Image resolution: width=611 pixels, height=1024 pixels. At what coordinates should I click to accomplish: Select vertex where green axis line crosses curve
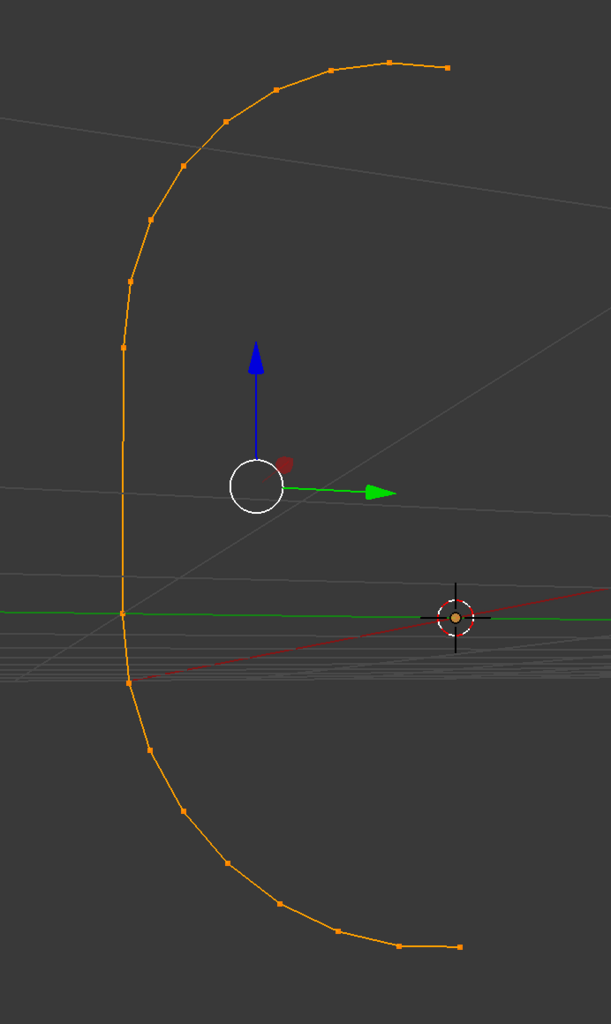tap(123, 614)
